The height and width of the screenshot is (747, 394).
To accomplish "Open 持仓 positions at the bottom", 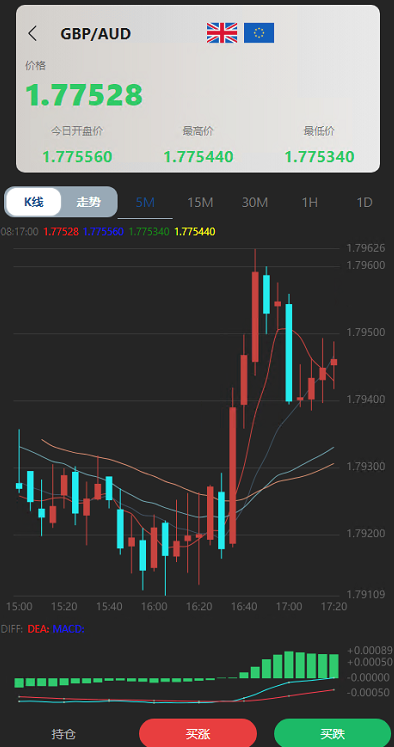I will pos(64,734).
